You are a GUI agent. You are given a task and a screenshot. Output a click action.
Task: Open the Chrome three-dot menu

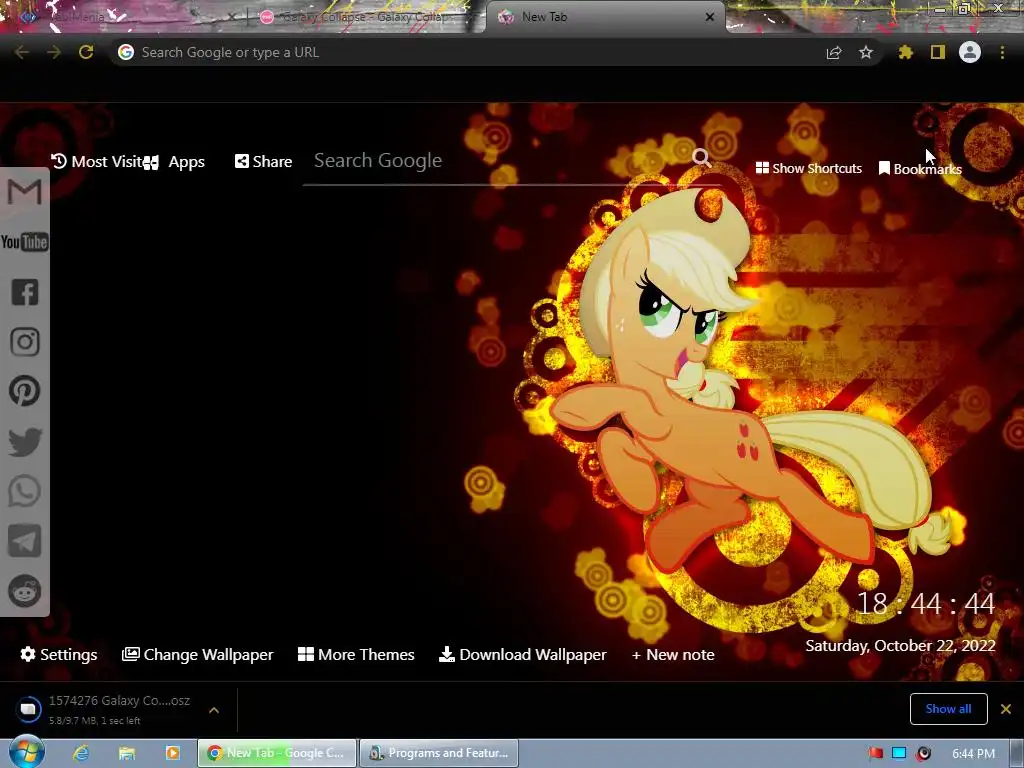(1002, 52)
